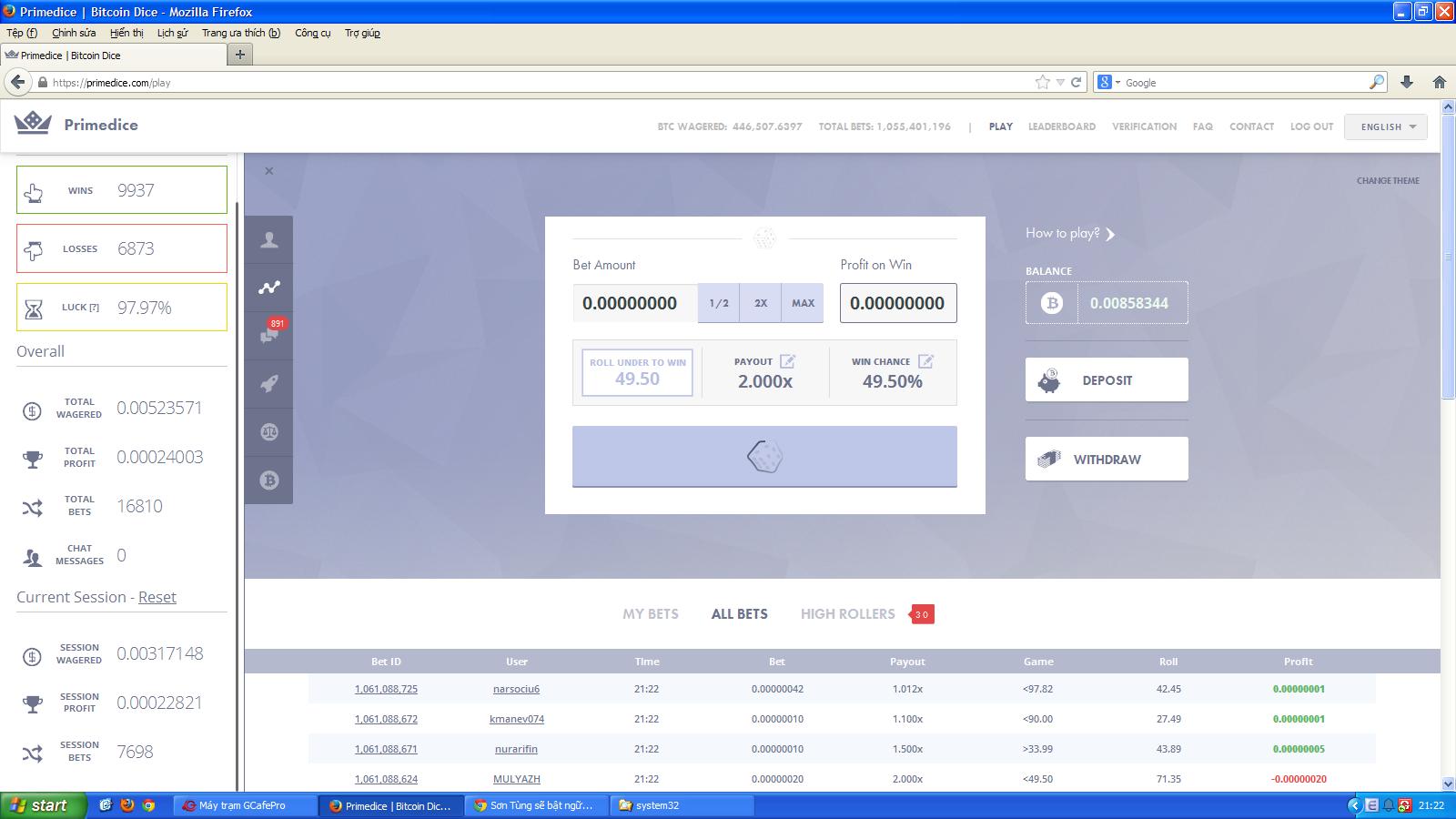Bookmark this page with star icon

[1043, 82]
